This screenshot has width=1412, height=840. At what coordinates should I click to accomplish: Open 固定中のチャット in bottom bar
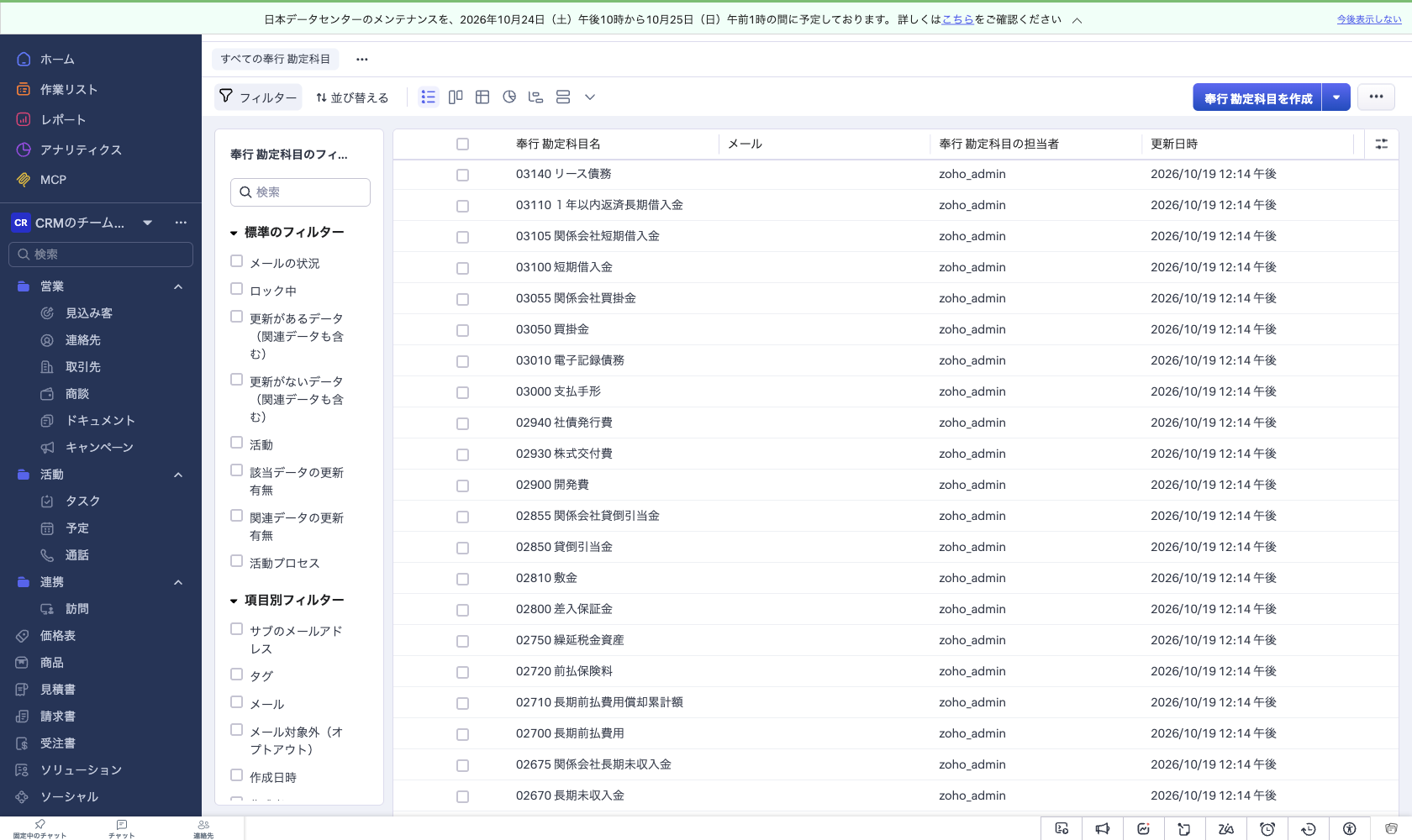coord(40,829)
